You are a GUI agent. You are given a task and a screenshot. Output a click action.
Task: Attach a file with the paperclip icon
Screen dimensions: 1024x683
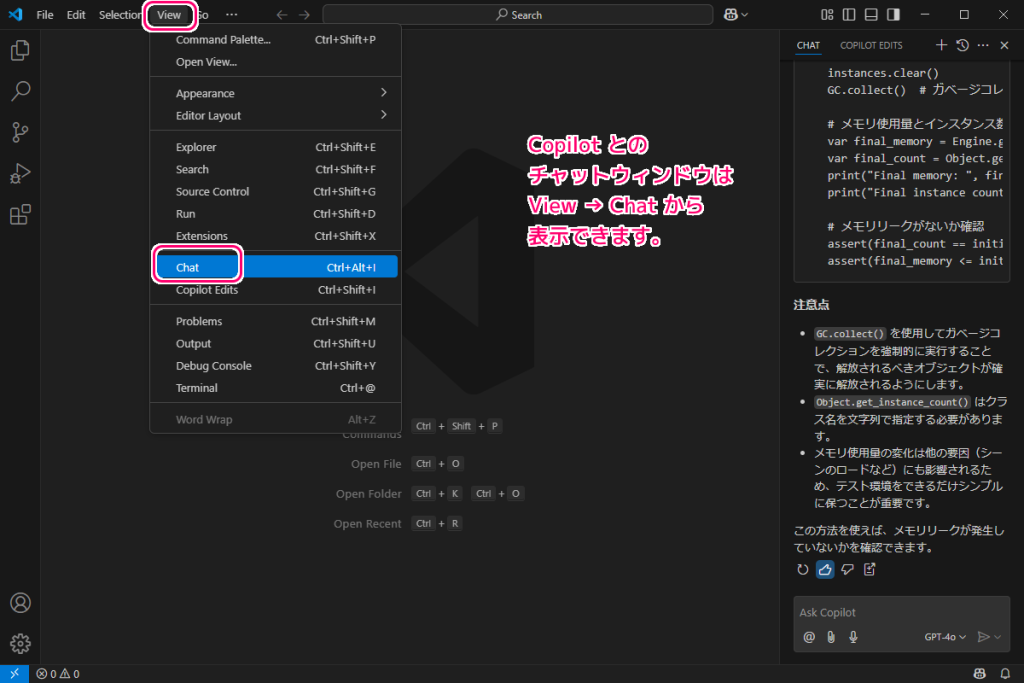point(831,636)
